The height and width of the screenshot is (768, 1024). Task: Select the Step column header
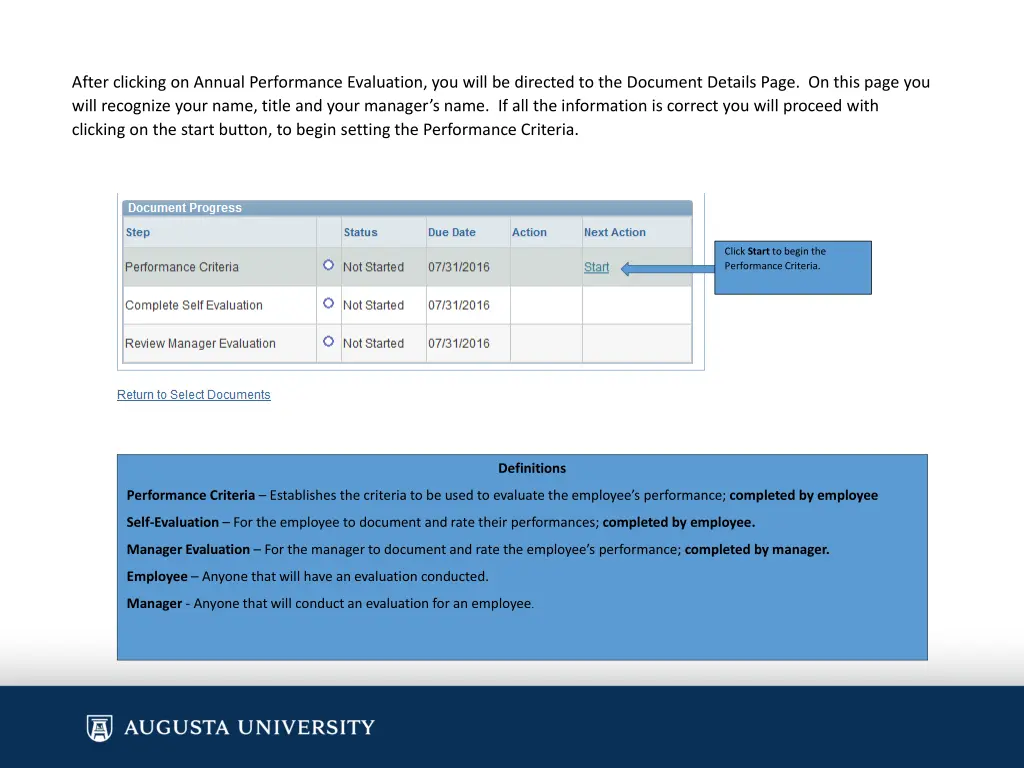click(x=138, y=233)
